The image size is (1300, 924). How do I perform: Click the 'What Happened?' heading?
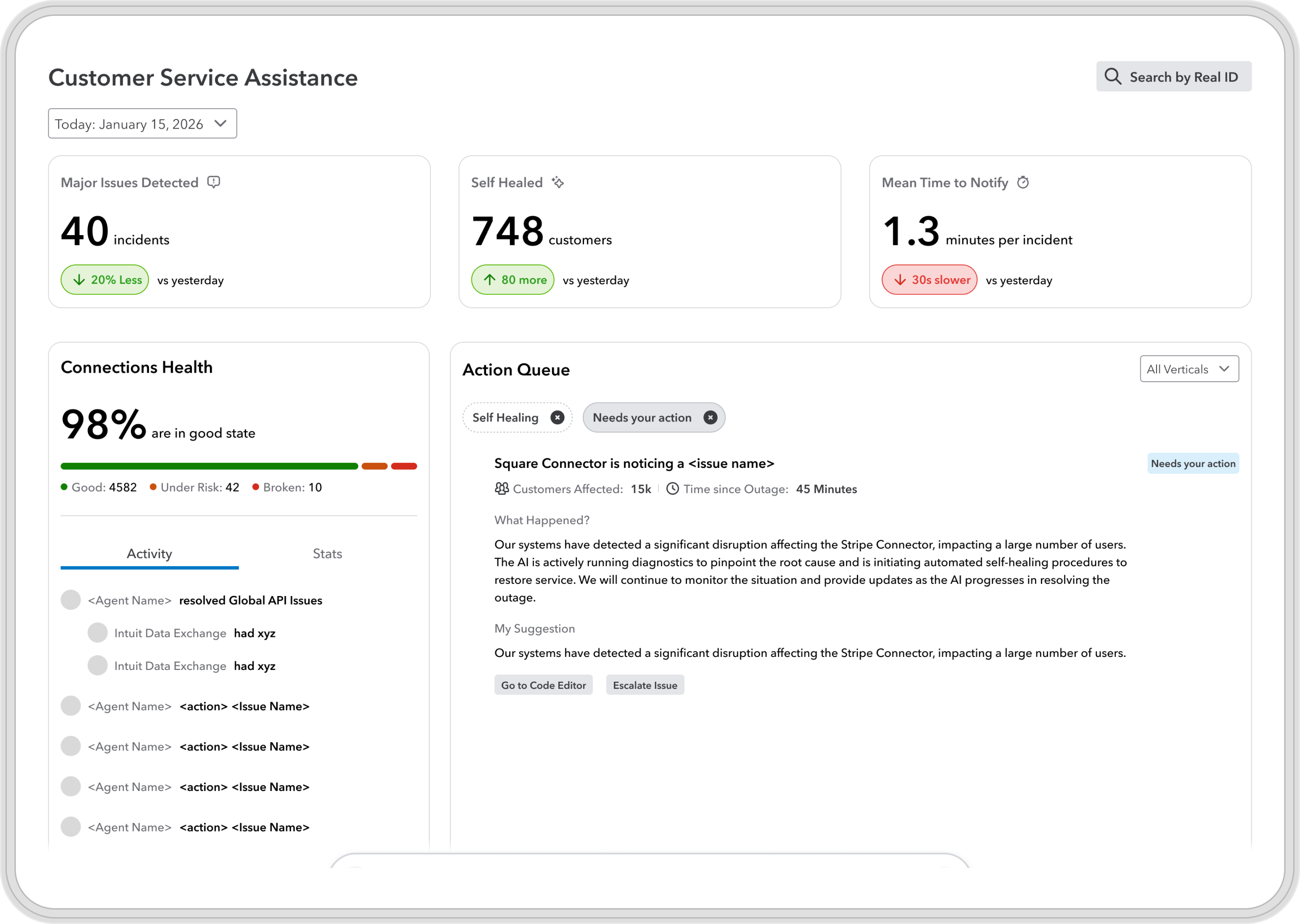pos(542,520)
